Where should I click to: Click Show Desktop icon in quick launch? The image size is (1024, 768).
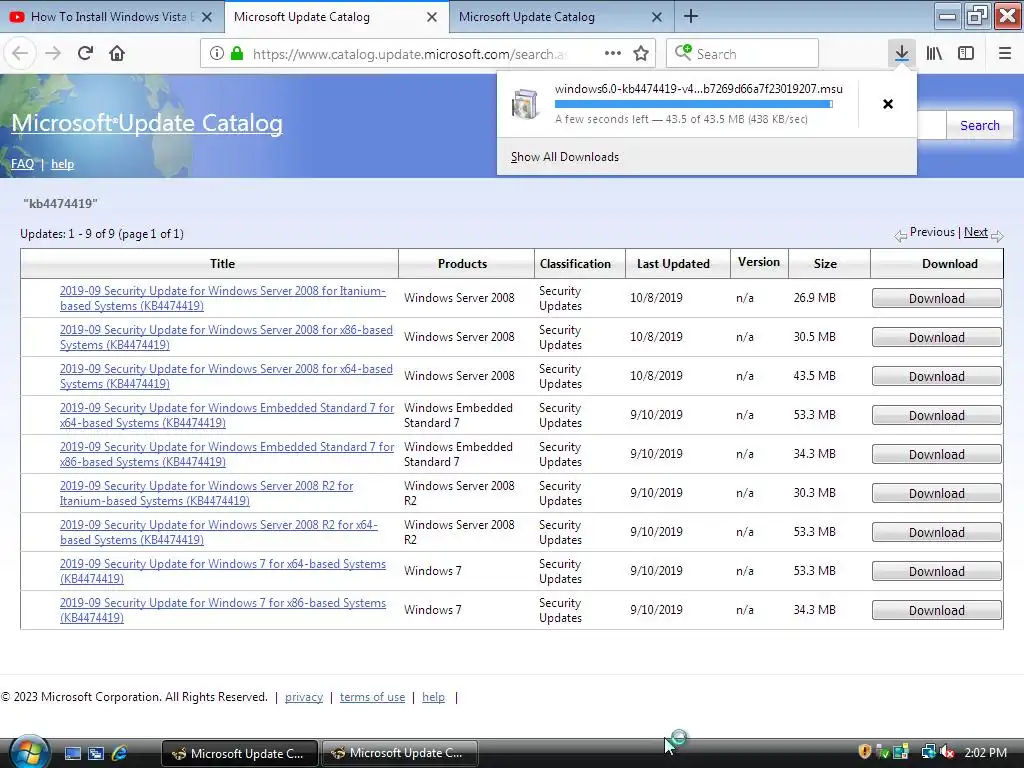click(72, 753)
